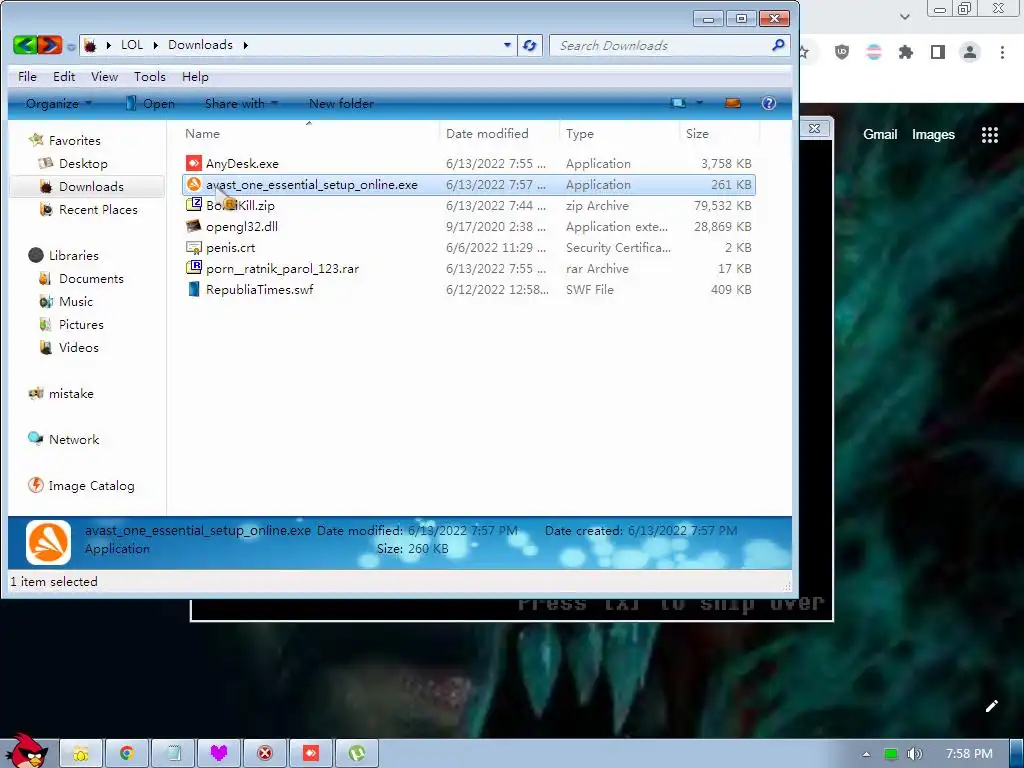Expand the arrow after LOL in breadcrumb
Image resolution: width=1024 pixels, height=768 pixels.
click(155, 45)
